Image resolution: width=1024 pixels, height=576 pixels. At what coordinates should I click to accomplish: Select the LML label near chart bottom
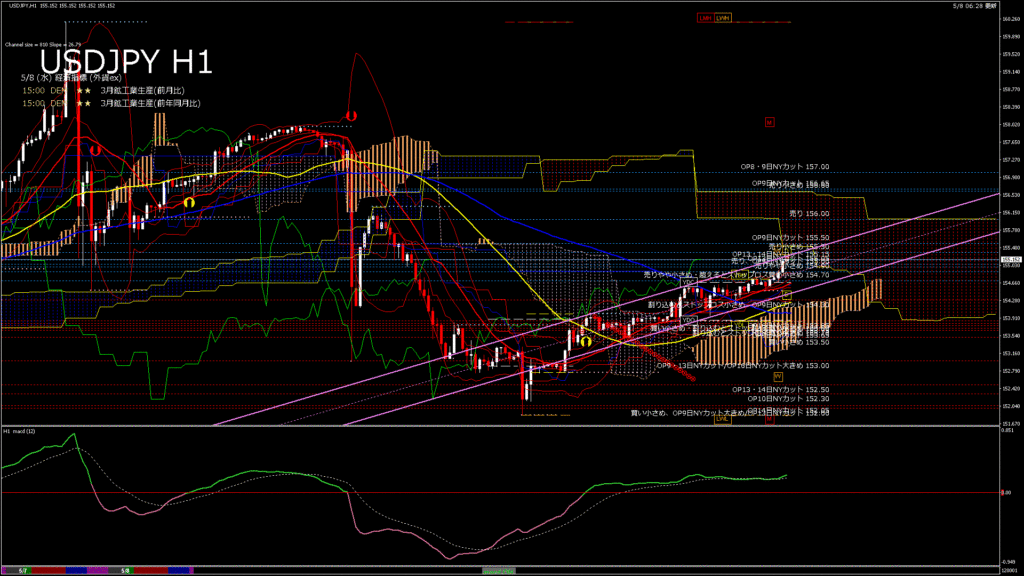721,420
